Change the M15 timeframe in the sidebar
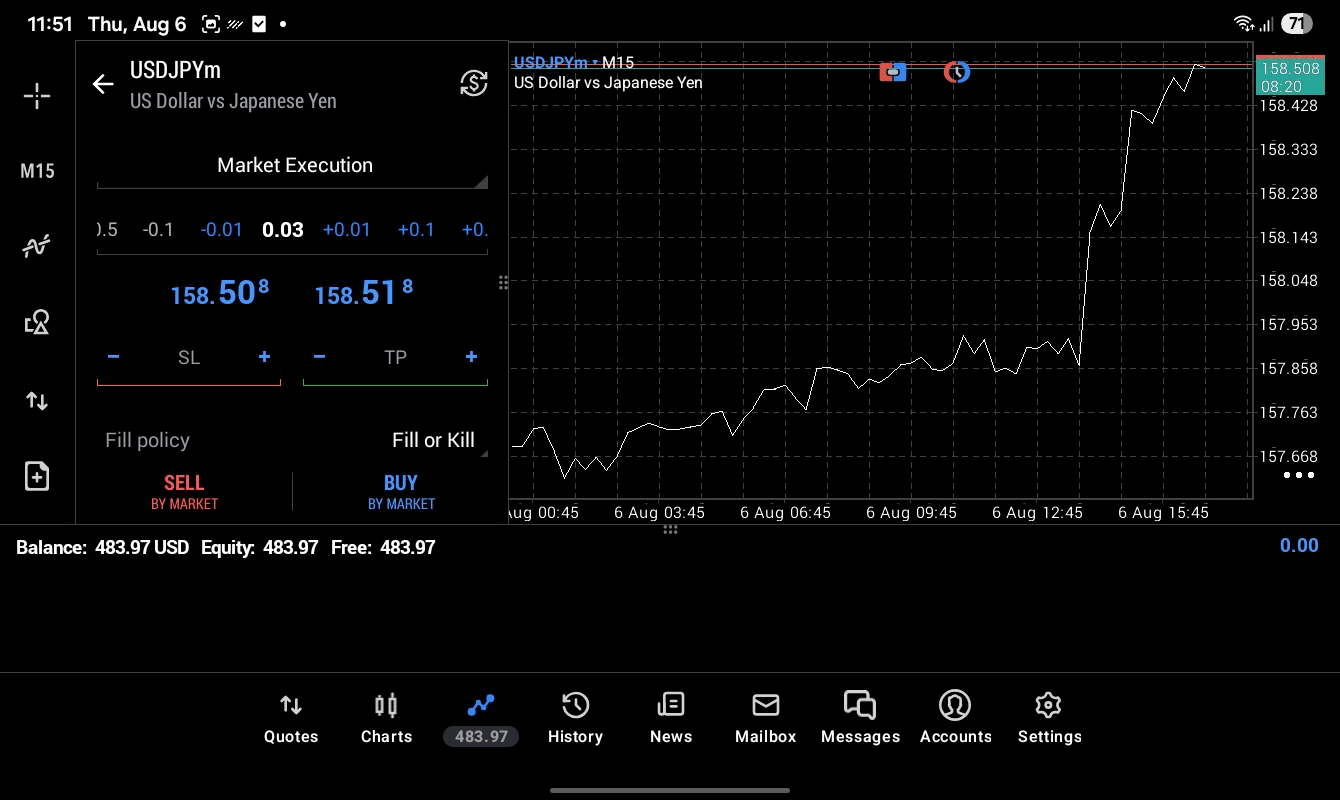 [37, 171]
